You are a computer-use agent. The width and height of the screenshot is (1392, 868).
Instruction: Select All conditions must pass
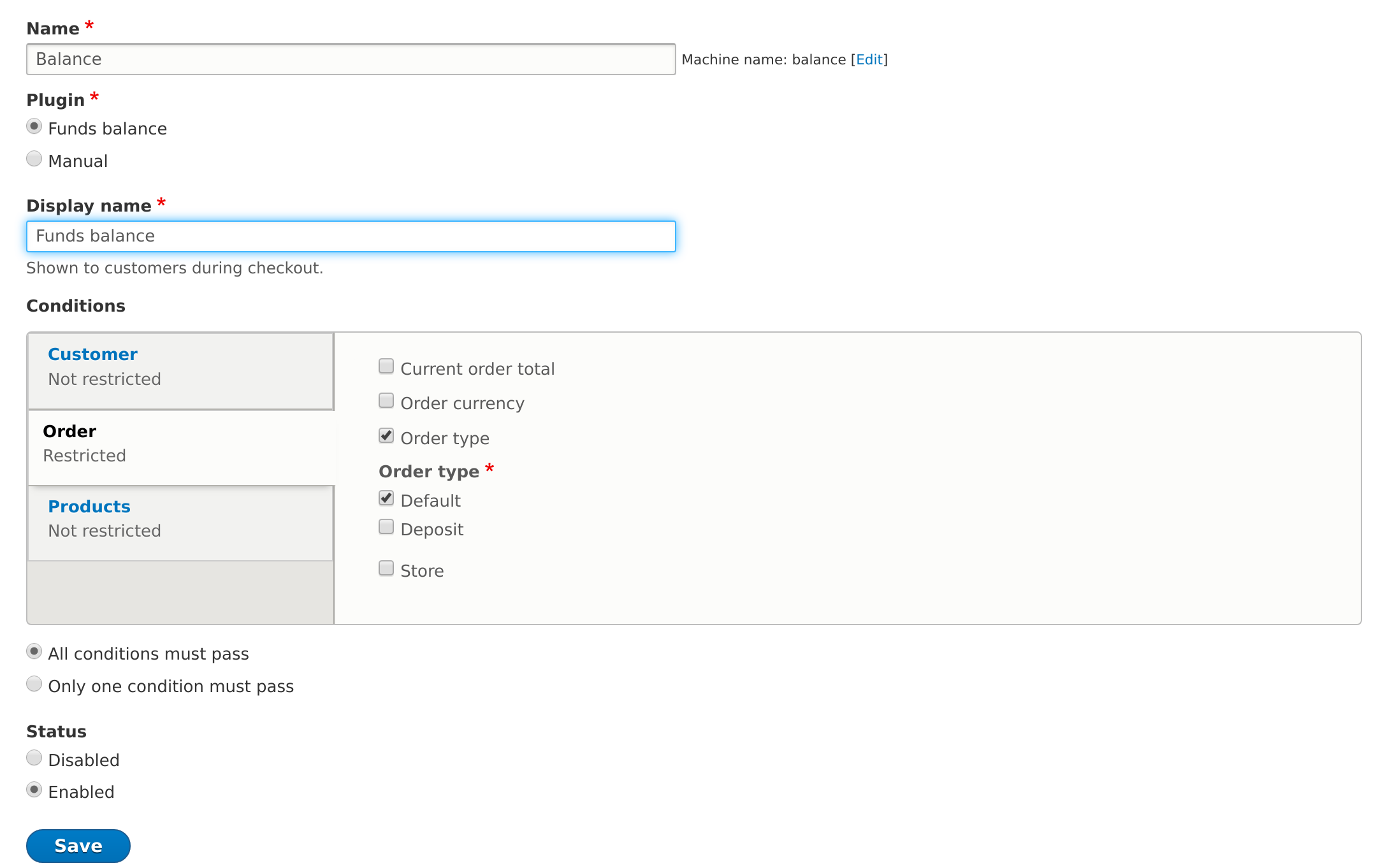coord(34,651)
